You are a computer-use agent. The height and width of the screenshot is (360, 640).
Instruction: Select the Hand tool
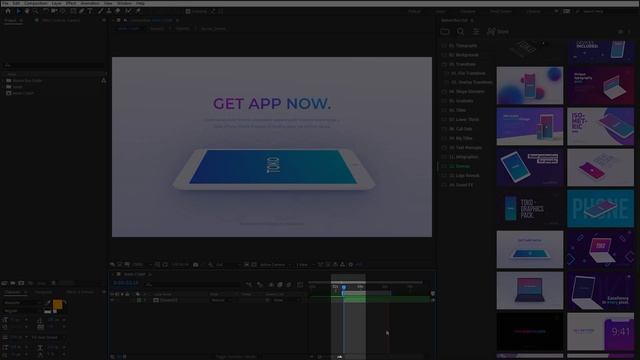pyautogui.click(x=27, y=11)
